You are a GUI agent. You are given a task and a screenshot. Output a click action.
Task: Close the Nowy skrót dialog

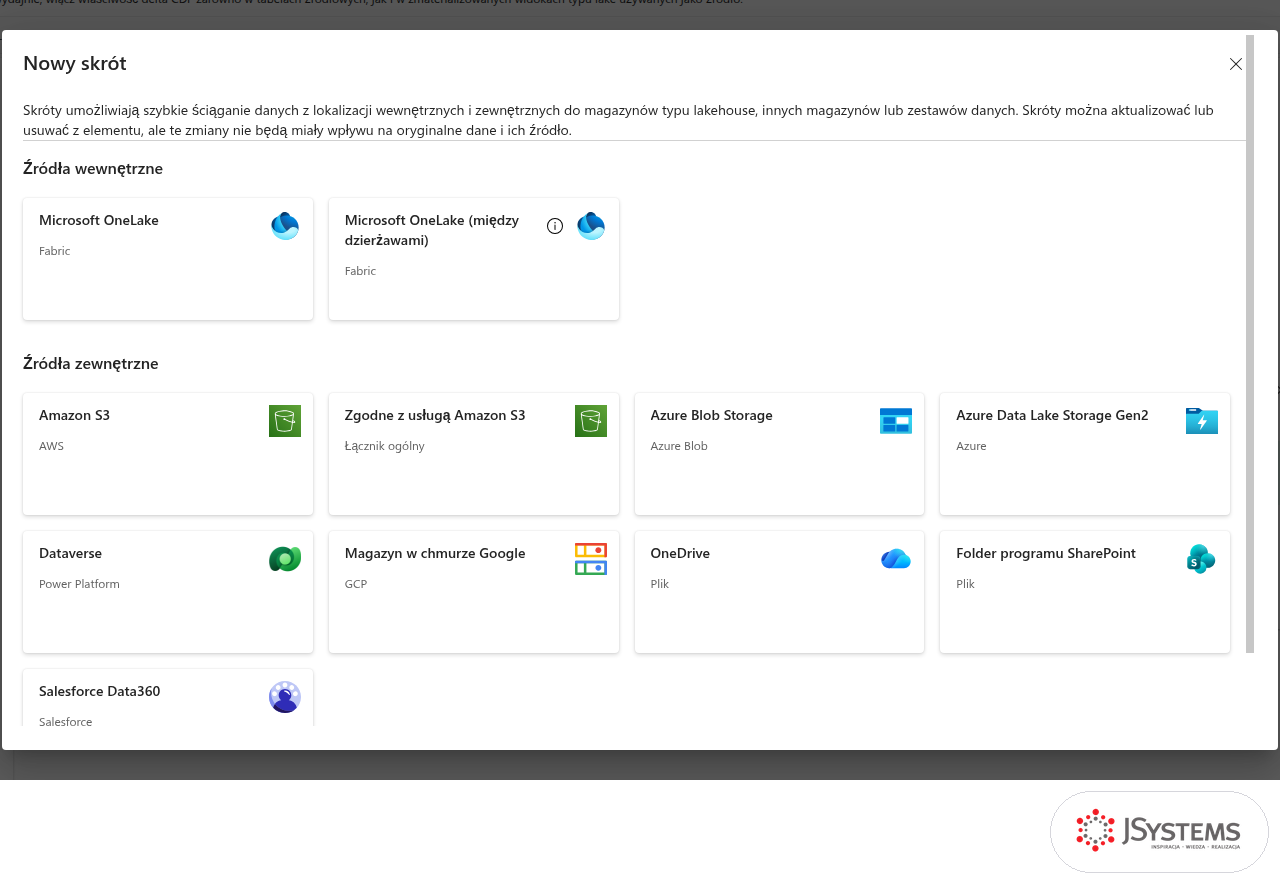coord(1236,64)
